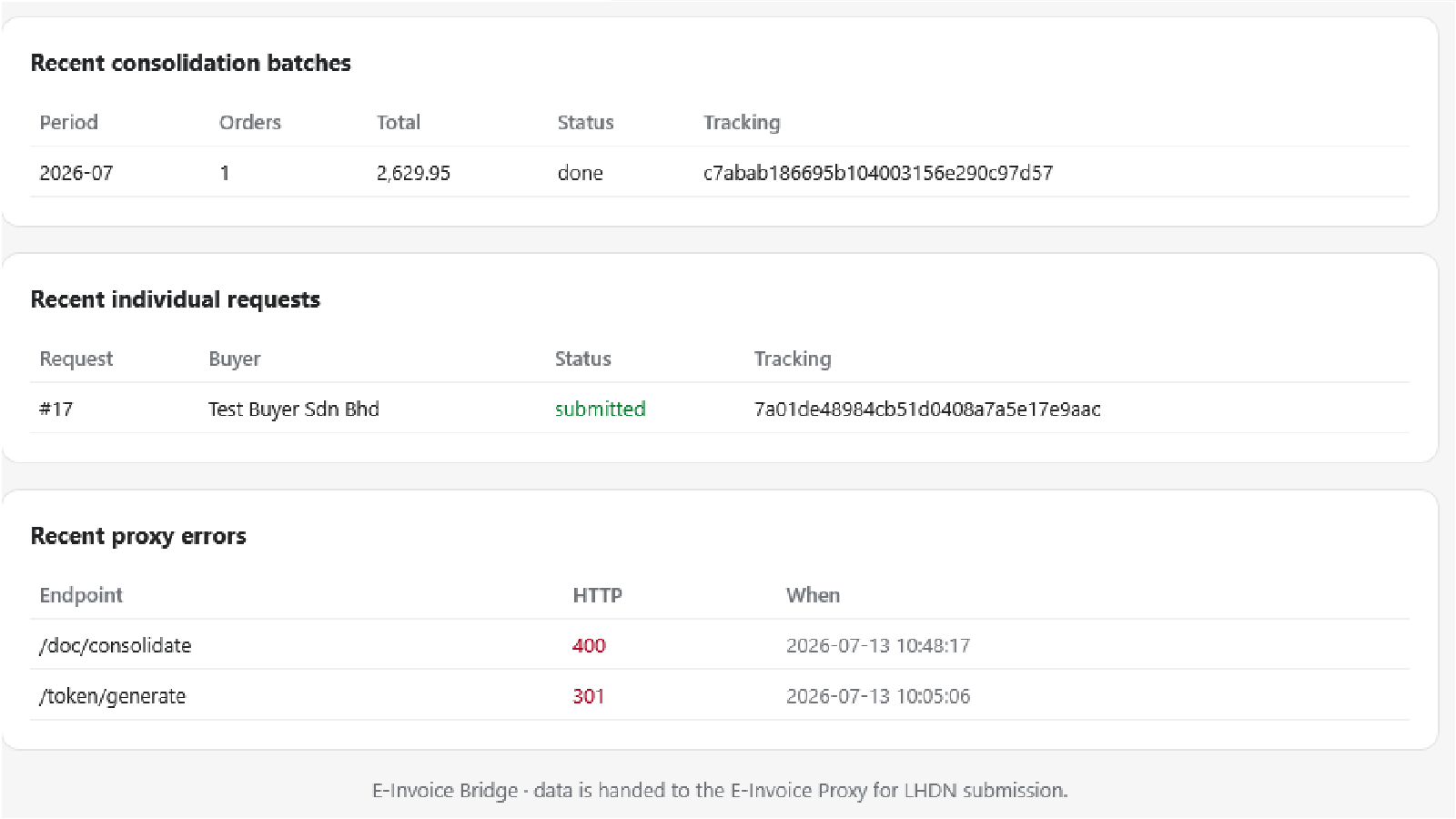Click the E-Invoice Bridge footer text
The height and width of the screenshot is (819, 1456).
[x=720, y=790]
